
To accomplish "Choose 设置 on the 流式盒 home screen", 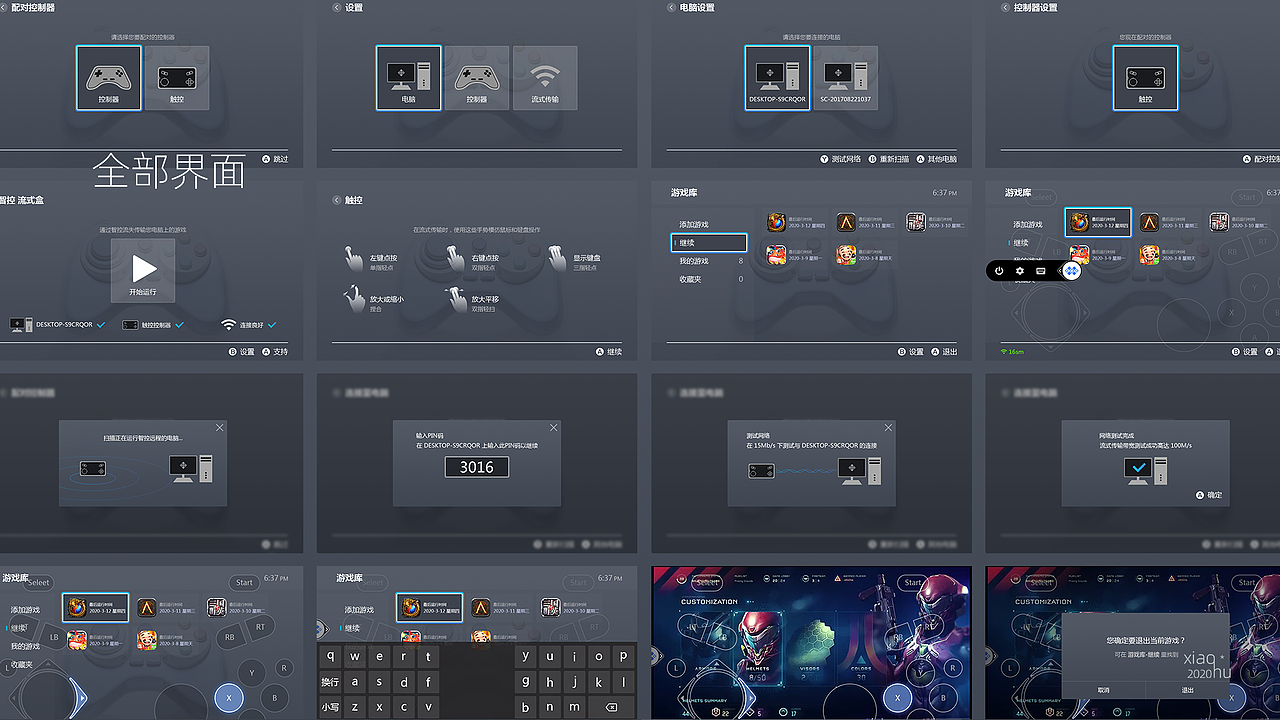I will pyautogui.click(x=241, y=352).
